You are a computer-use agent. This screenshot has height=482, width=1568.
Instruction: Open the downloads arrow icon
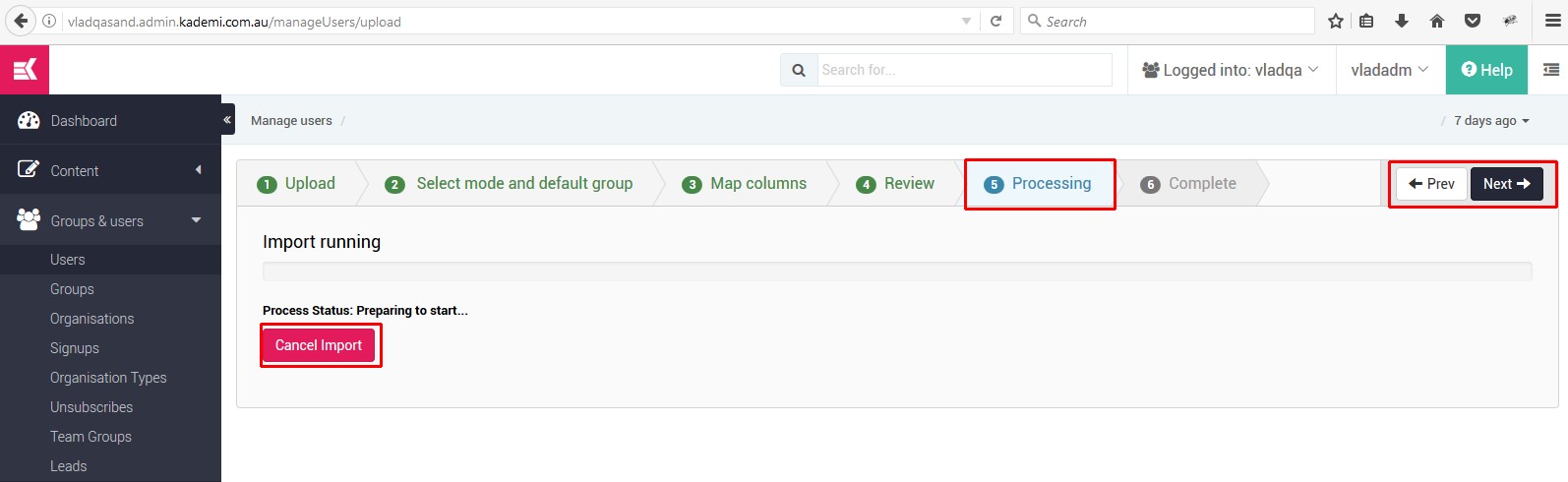click(x=1402, y=21)
